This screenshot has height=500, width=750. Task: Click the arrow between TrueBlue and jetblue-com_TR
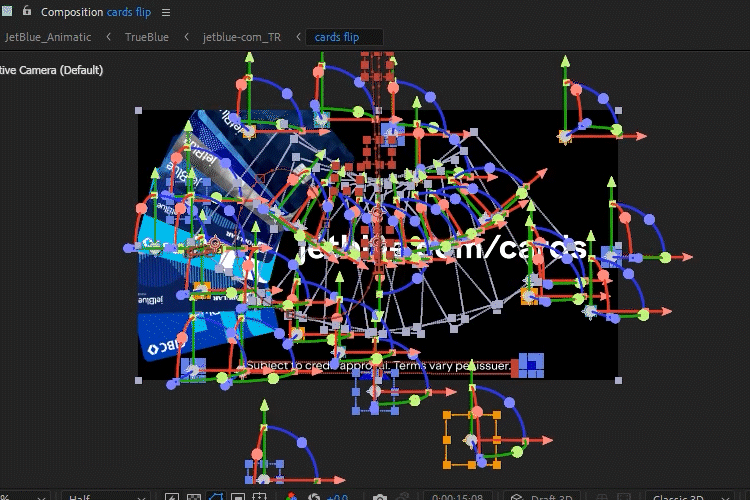tap(187, 37)
